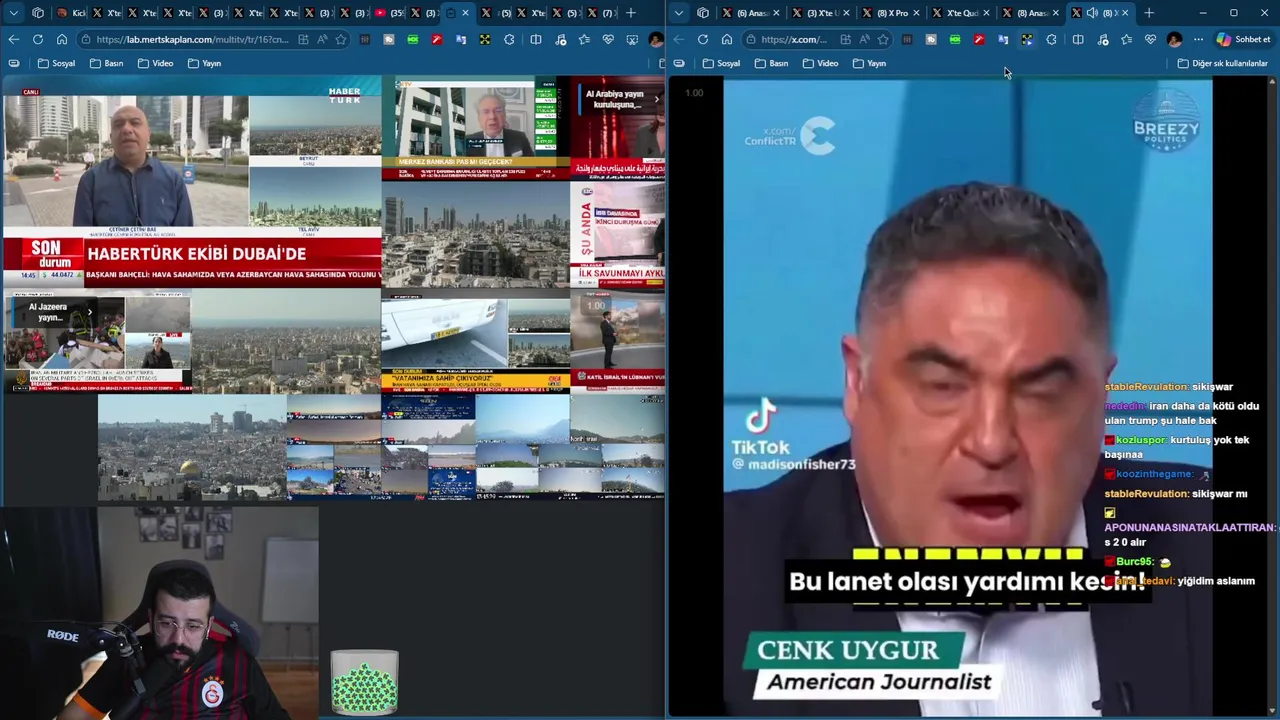The image size is (1280, 720).
Task: Favorite the x.com page with star icon
Action: [x=883, y=39]
